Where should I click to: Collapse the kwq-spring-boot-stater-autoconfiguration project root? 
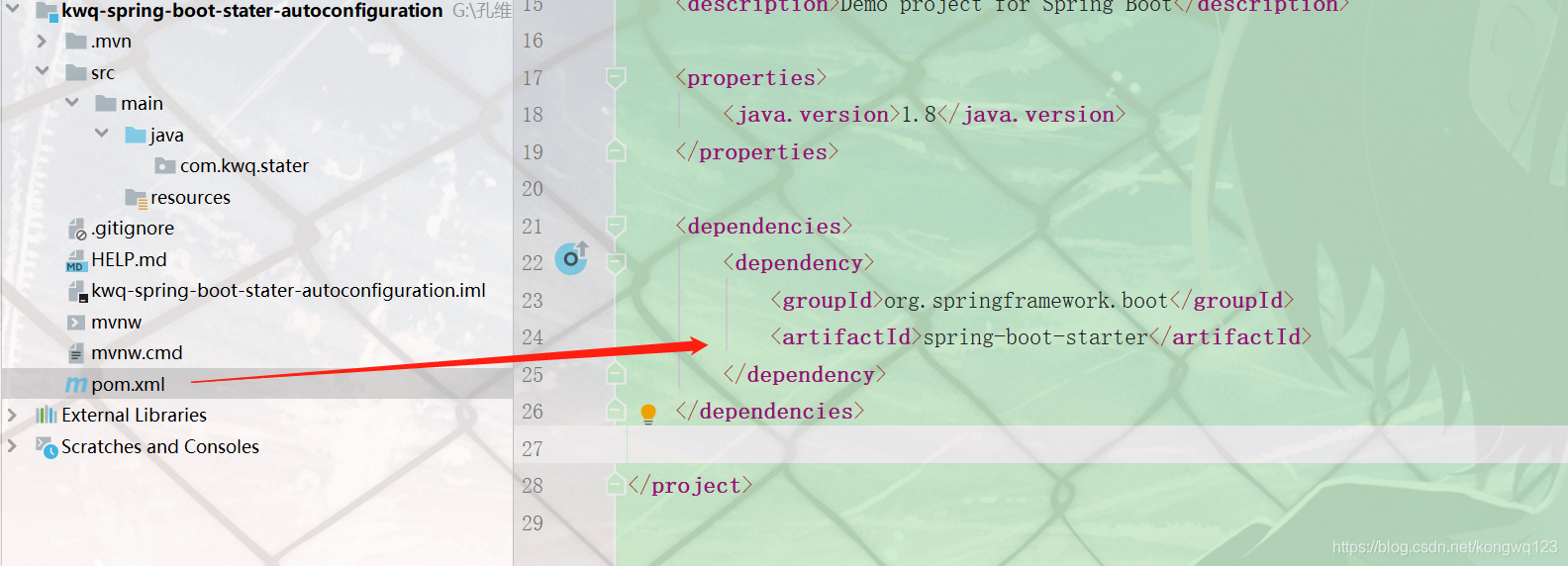[13, 8]
